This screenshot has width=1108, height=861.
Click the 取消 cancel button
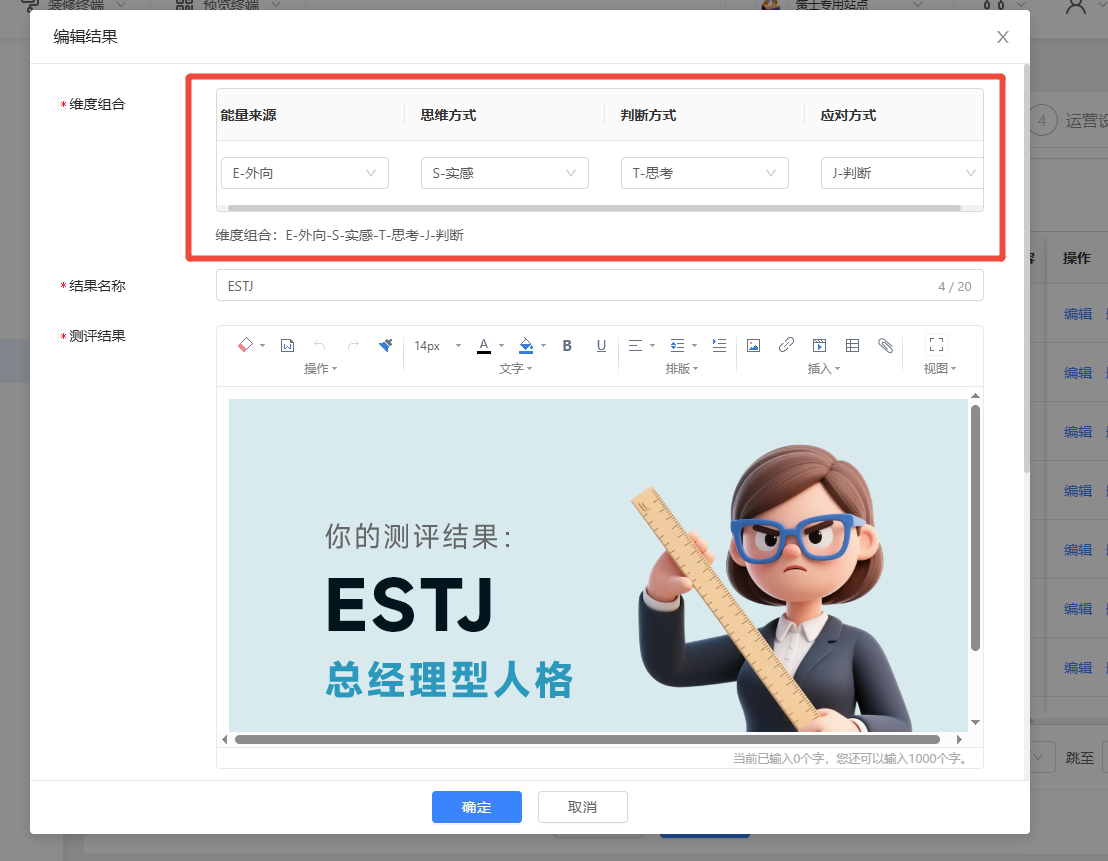[582, 807]
